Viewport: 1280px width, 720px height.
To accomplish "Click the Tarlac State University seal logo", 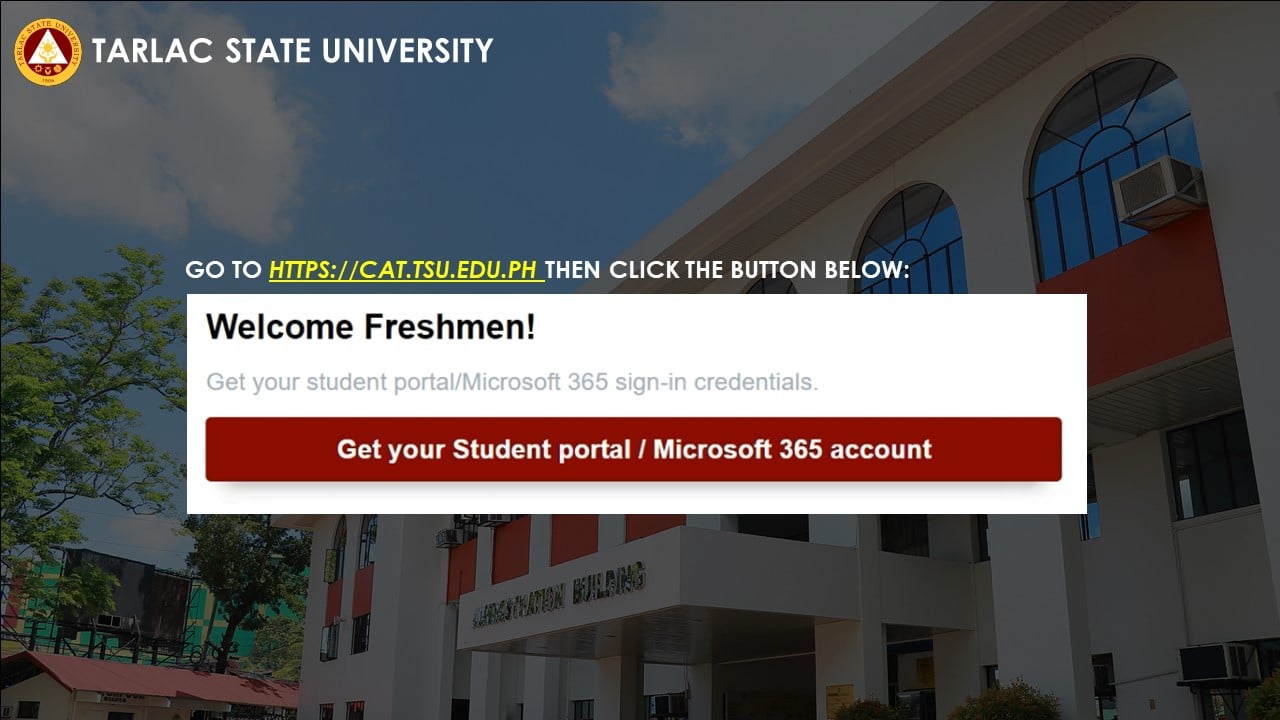I will (47, 51).
